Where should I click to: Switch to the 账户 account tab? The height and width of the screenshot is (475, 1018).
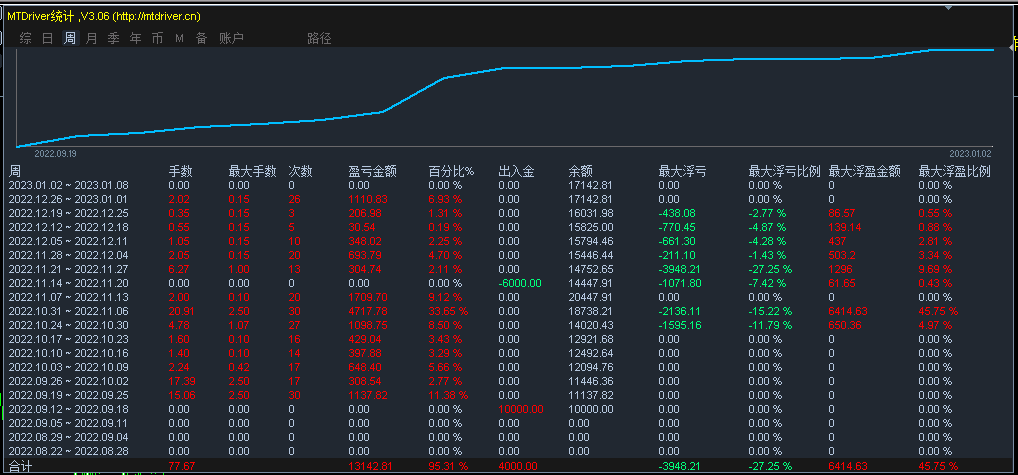231,38
